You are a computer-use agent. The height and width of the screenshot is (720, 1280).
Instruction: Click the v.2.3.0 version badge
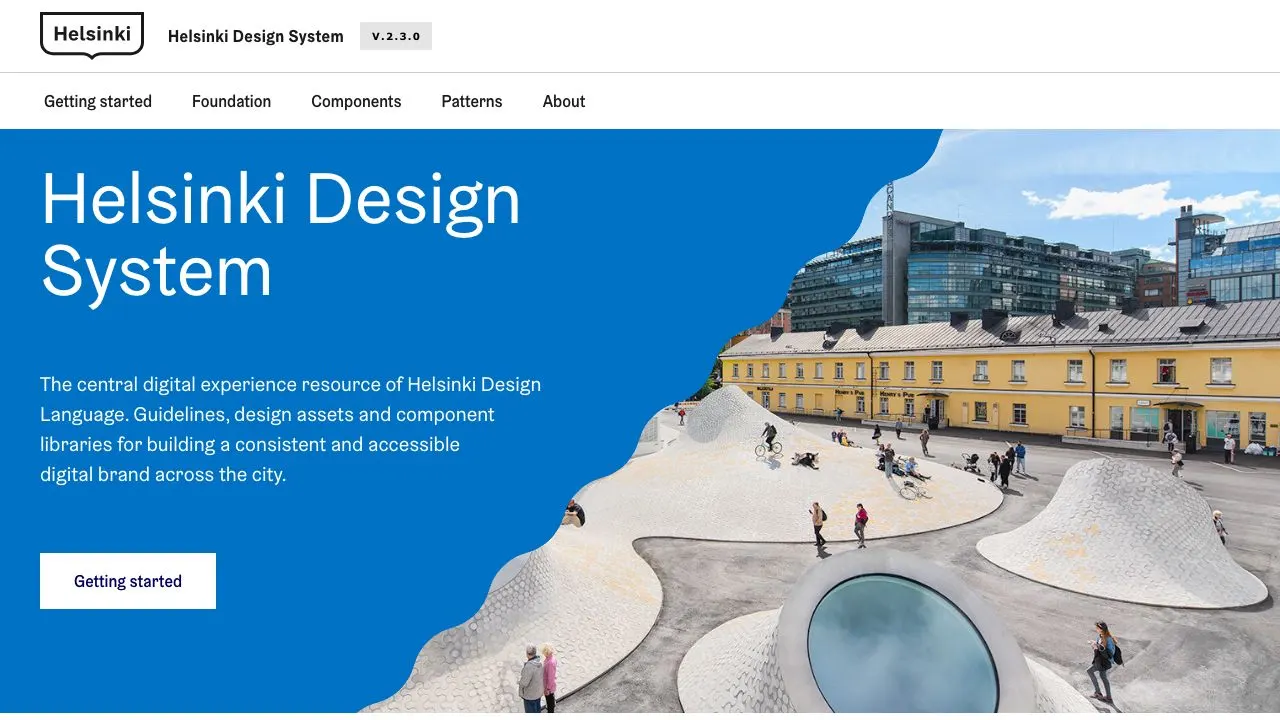pyautogui.click(x=395, y=37)
